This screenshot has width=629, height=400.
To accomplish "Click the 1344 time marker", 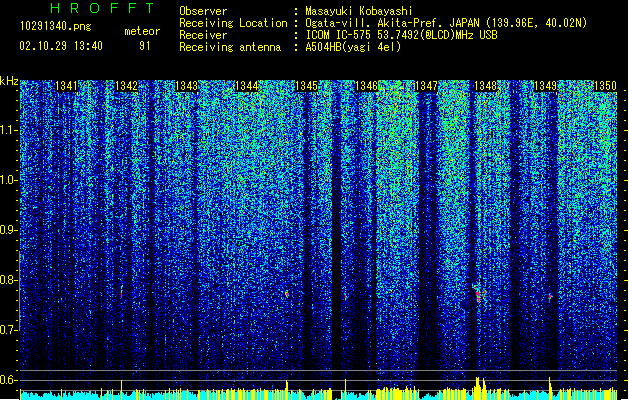I will 246,86.
